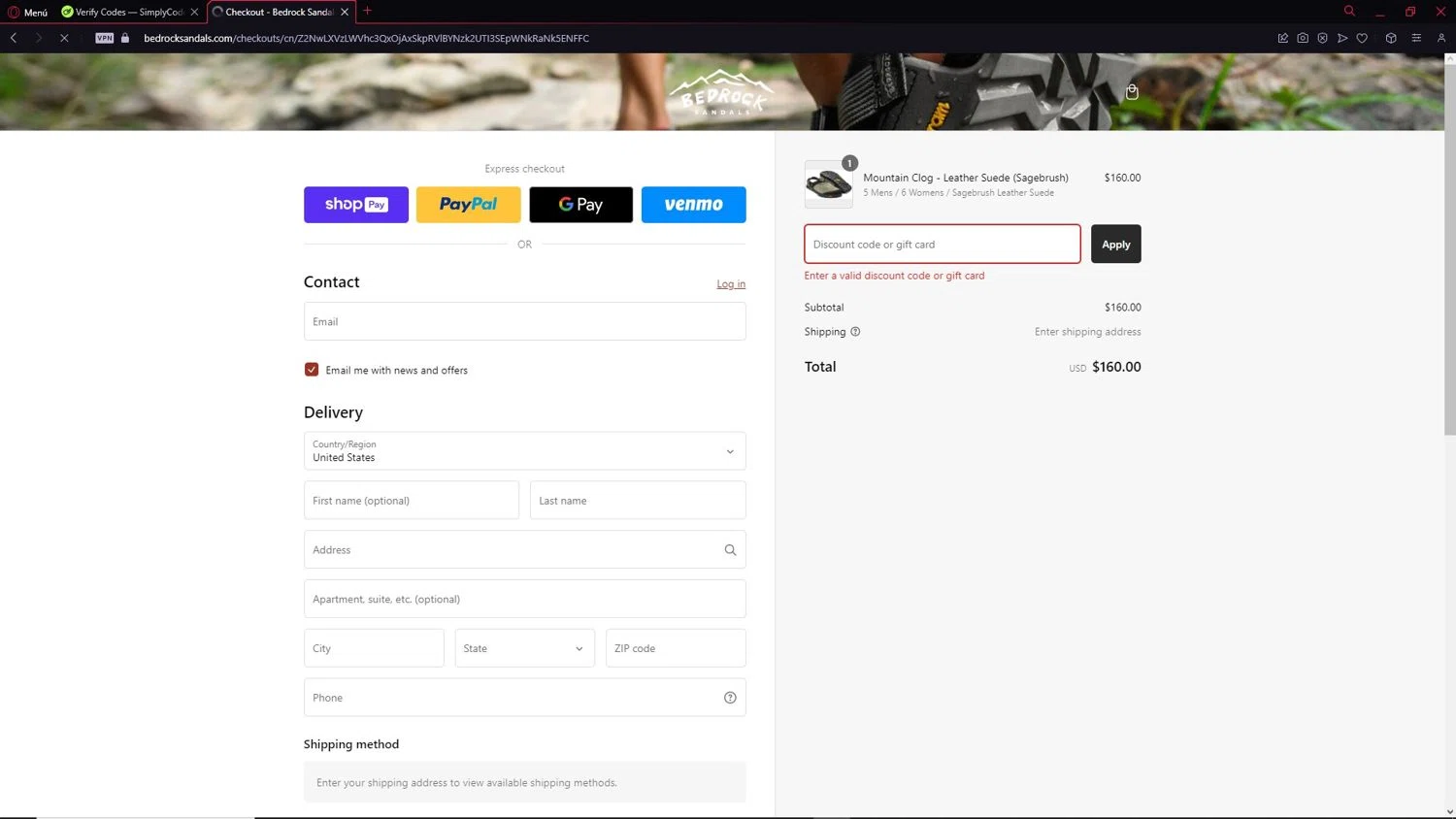Uncheck Email me with news and offers
Image resolution: width=1456 pixels, height=819 pixels.
coord(312,370)
